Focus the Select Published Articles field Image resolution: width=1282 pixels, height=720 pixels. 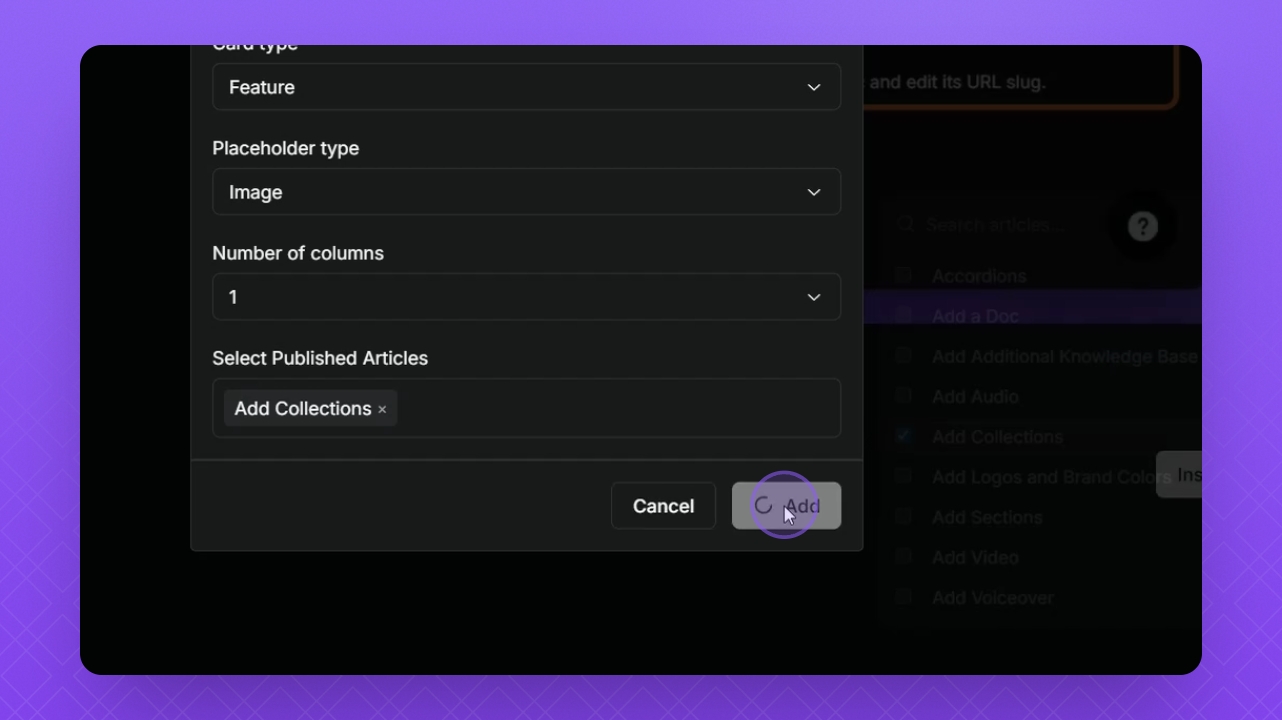(x=526, y=408)
